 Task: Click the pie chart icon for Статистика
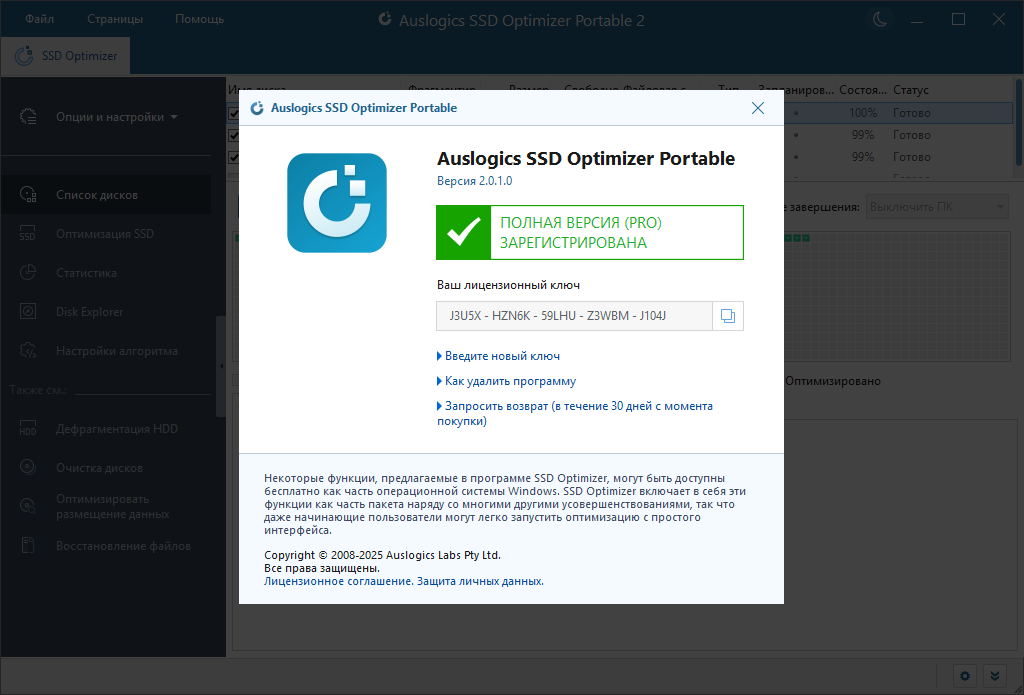click(x=27, y=273)
